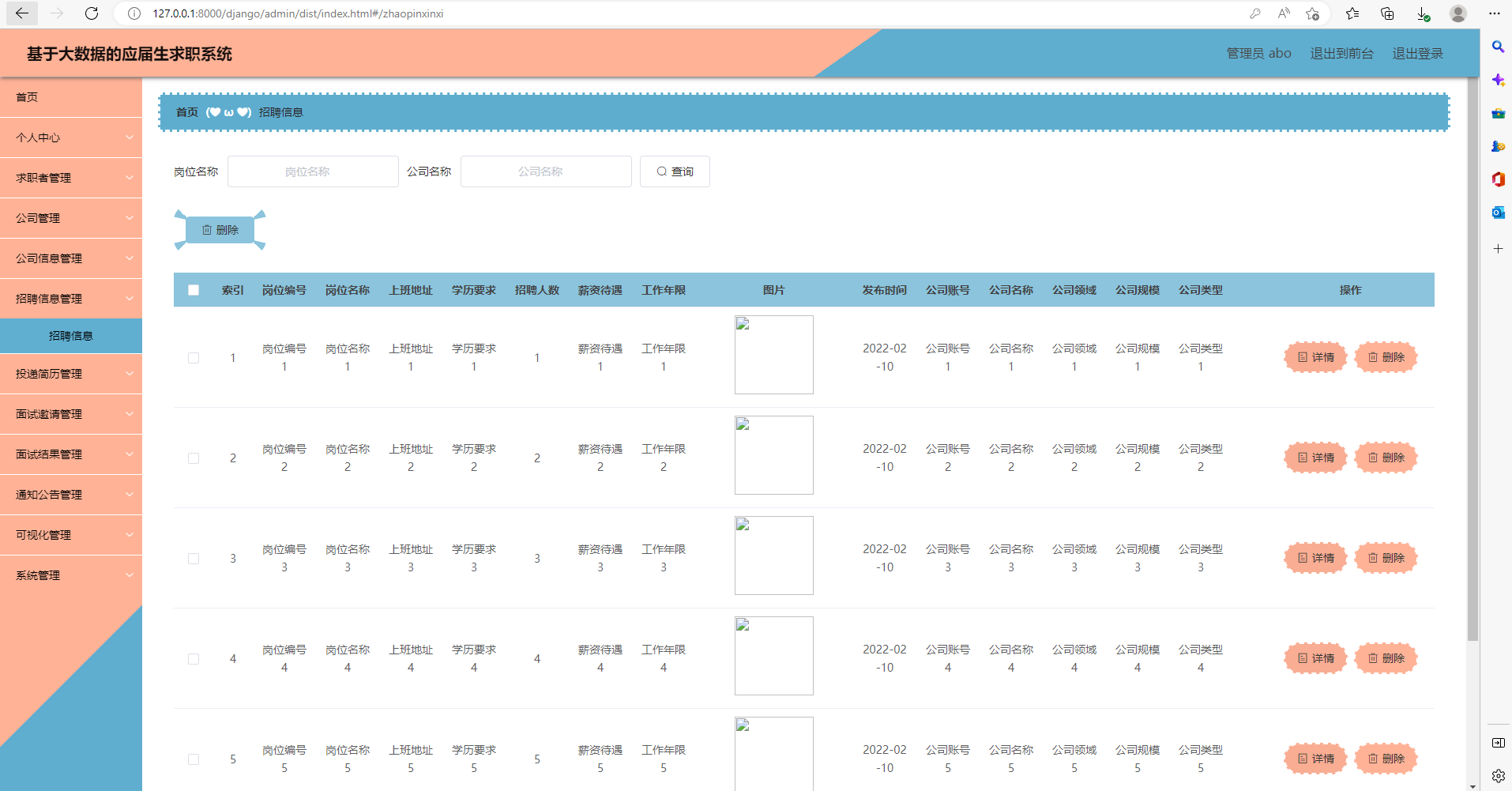Click the password key icon in address bar

click(1254, 13)
